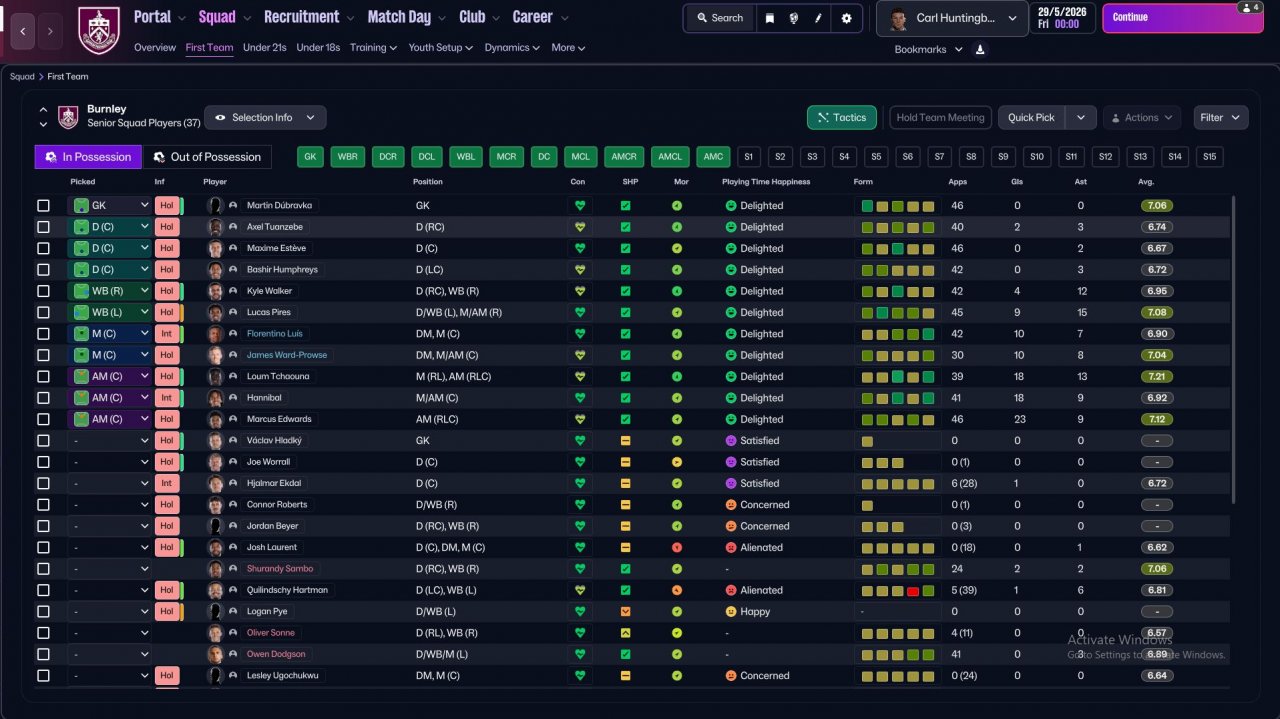The image size is (1280, 719).
Task: Click Martin Dúbravka's morale icon
Action: (677, 206)
